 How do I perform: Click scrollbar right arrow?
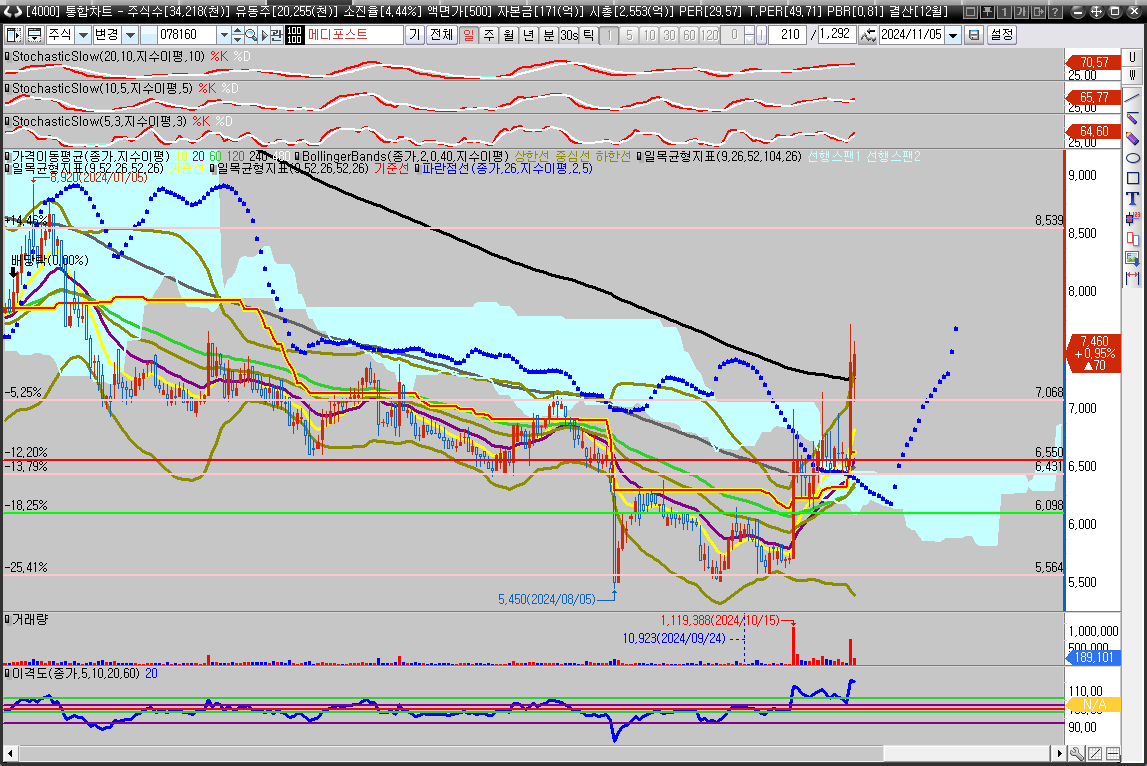[1059, 753]
